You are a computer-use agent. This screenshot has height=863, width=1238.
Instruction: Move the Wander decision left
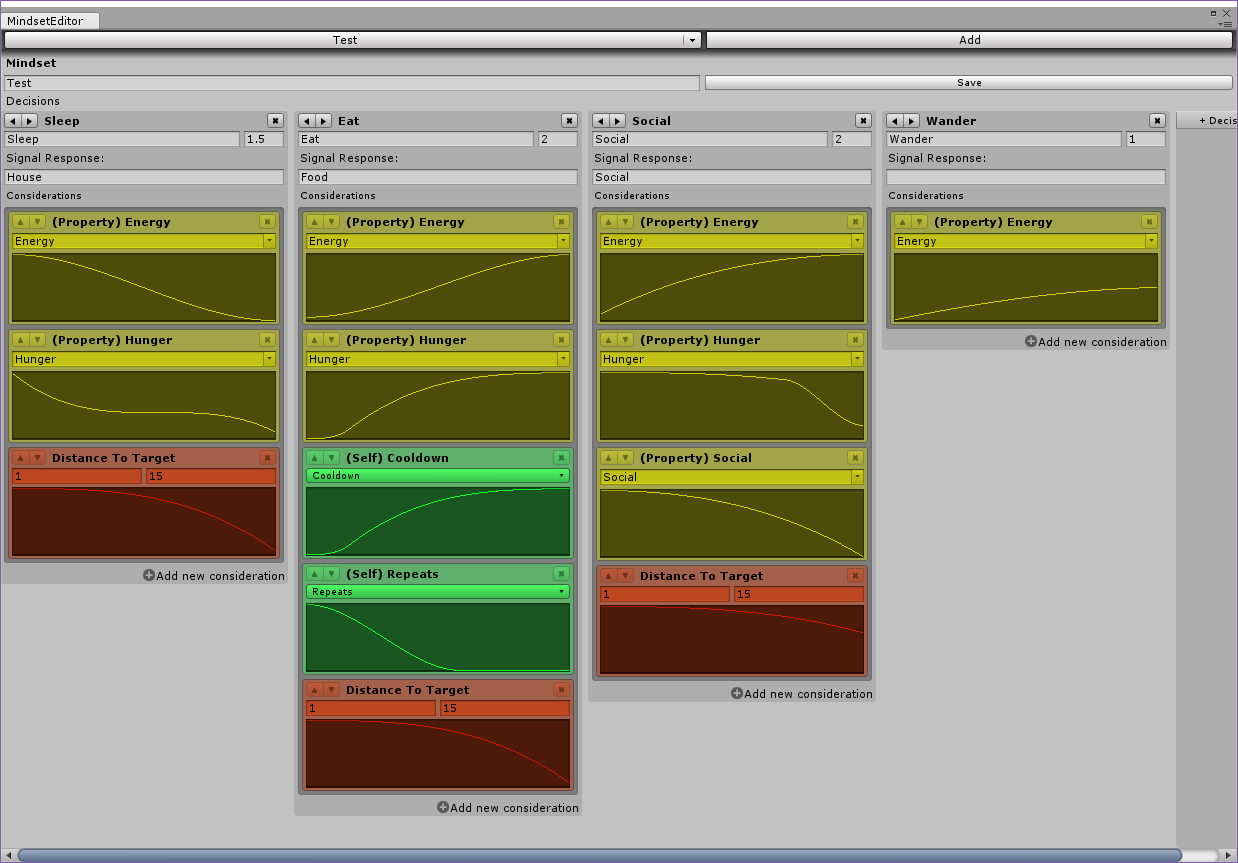click(x=895, y=121)
